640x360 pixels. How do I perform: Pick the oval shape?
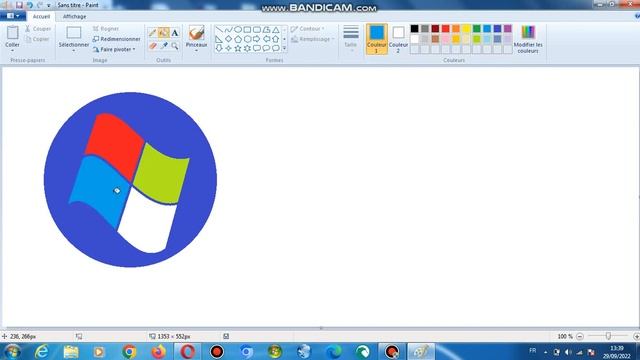[x=238, y=30]
